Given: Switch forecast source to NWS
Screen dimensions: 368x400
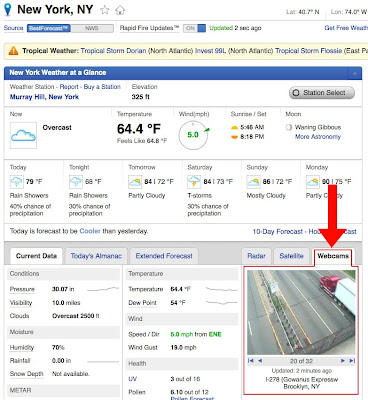Looking at the screenshot, I should [92, 28].
